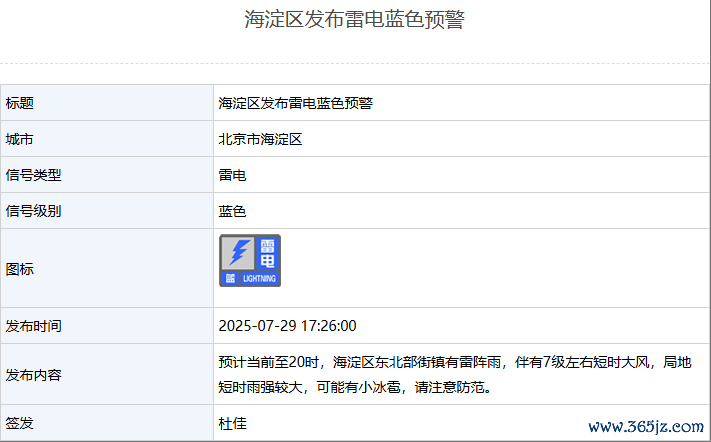Image resolution: width=711 pixels, height=442 pixels.
Task: Click the 城市 label cell
Action: [107, 139]
